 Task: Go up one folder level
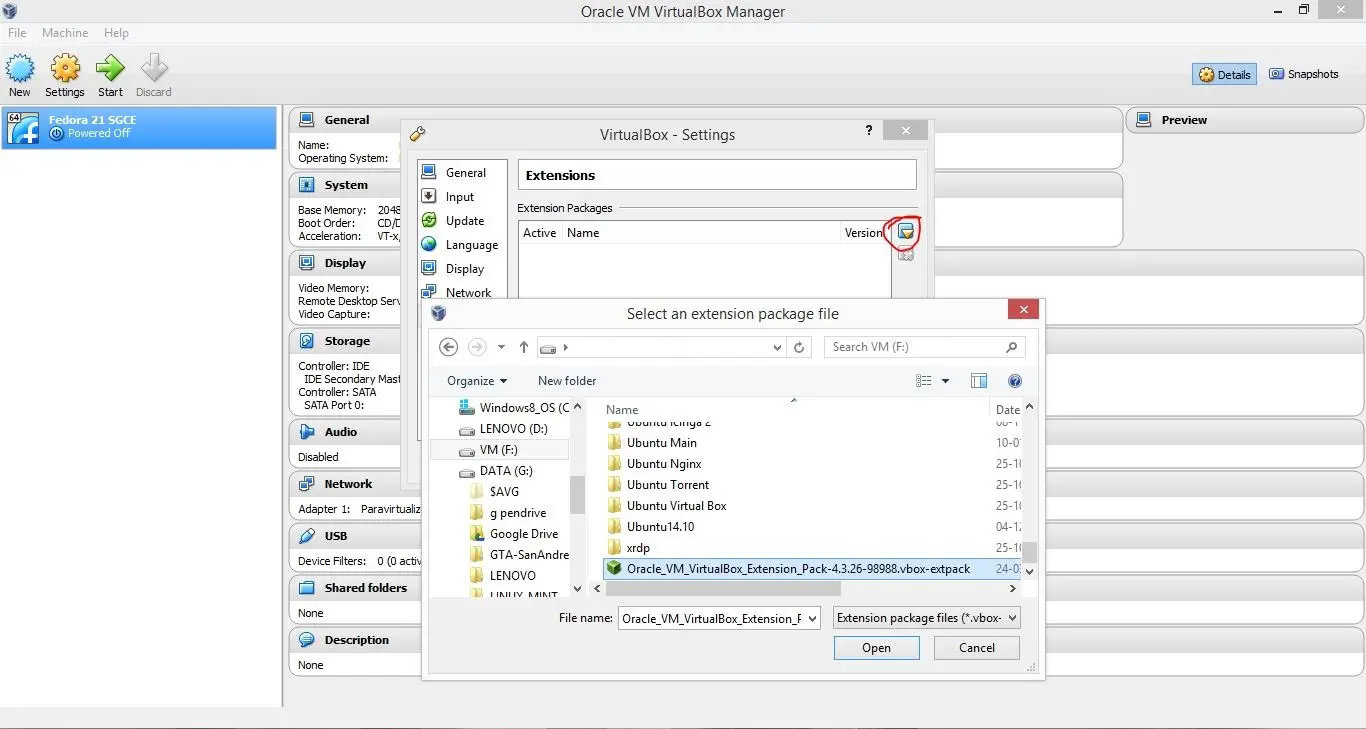pyautogui.click(x=524, y=347)
